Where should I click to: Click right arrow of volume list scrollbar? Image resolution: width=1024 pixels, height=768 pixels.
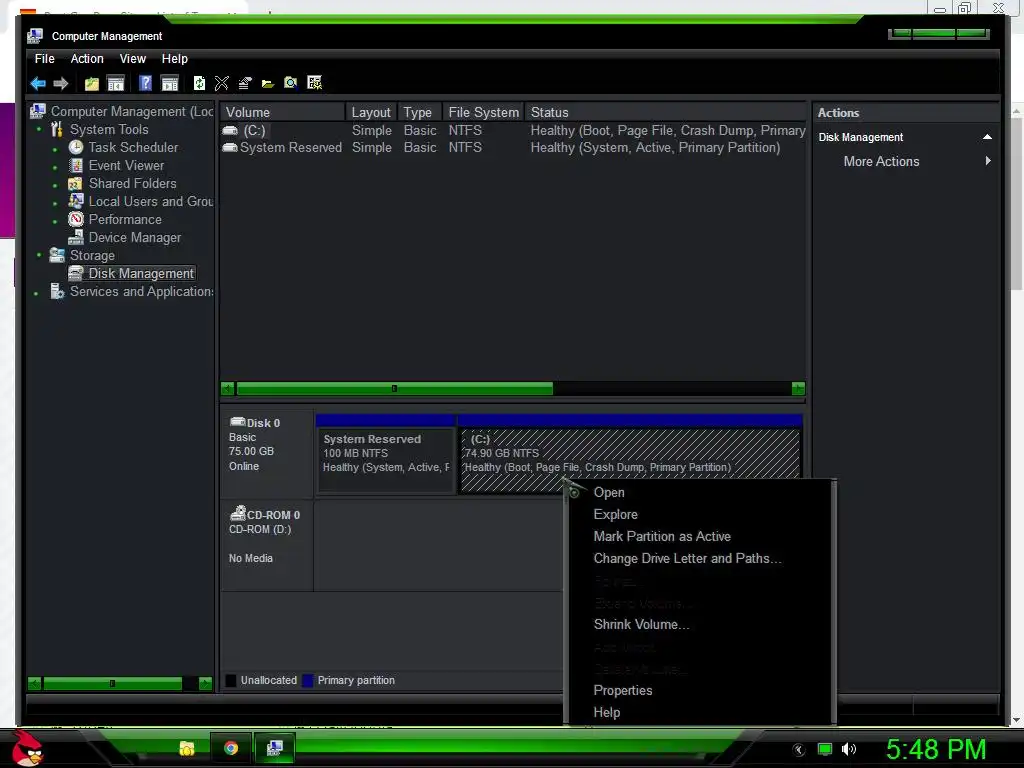point(798,389)
